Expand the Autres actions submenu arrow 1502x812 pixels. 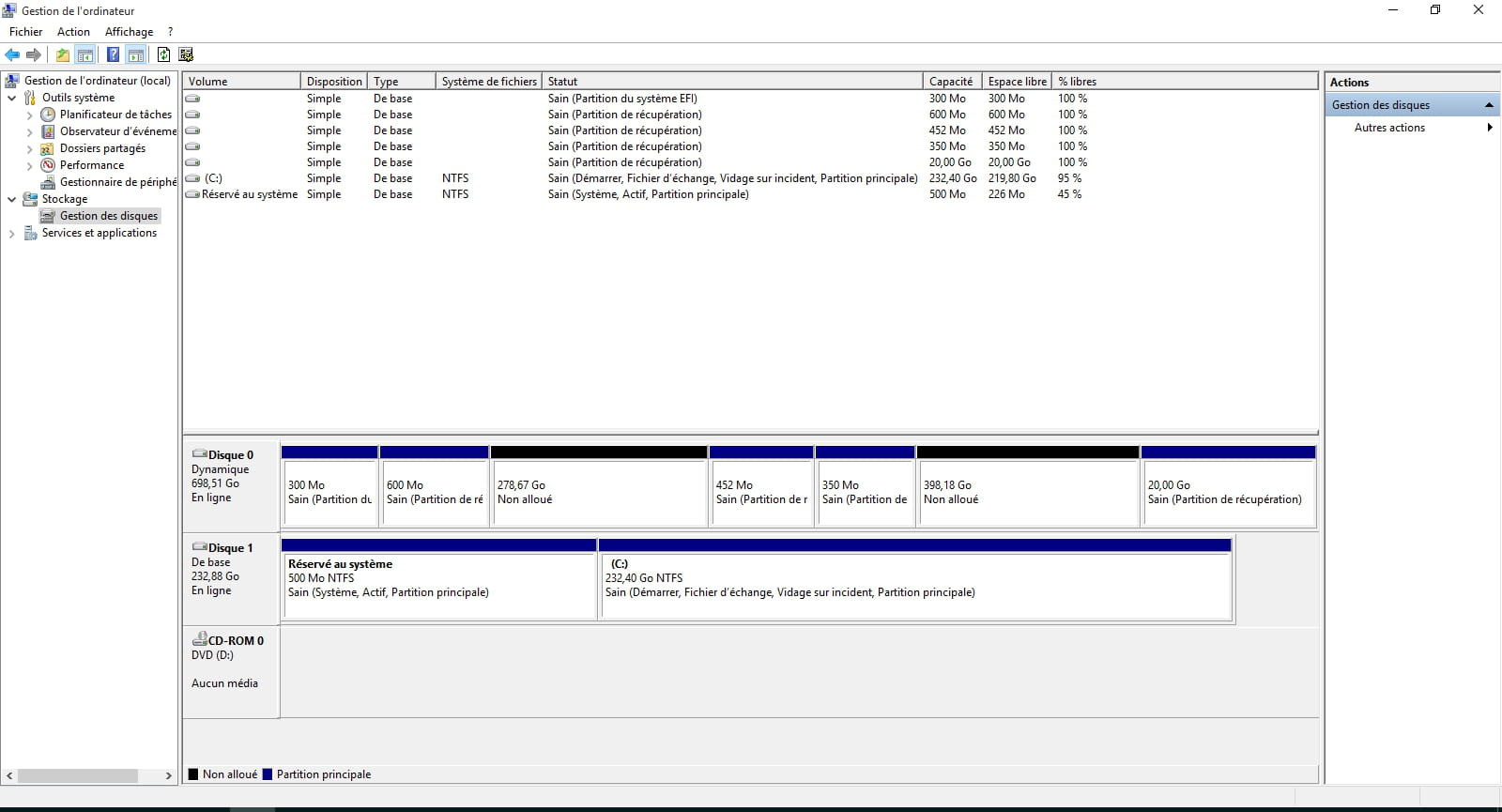1489,128
